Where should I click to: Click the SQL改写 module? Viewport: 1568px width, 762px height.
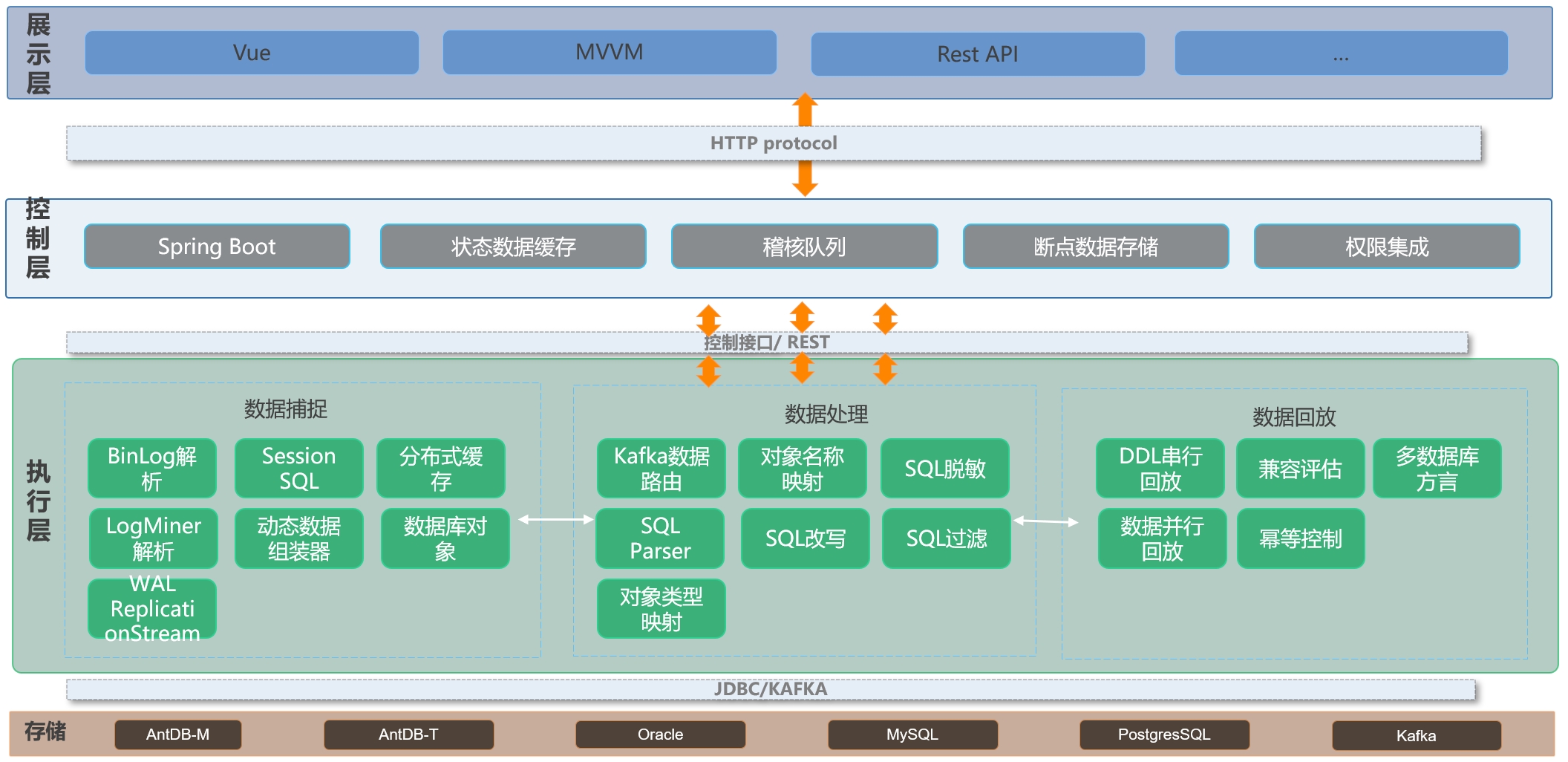coord(806,538)
